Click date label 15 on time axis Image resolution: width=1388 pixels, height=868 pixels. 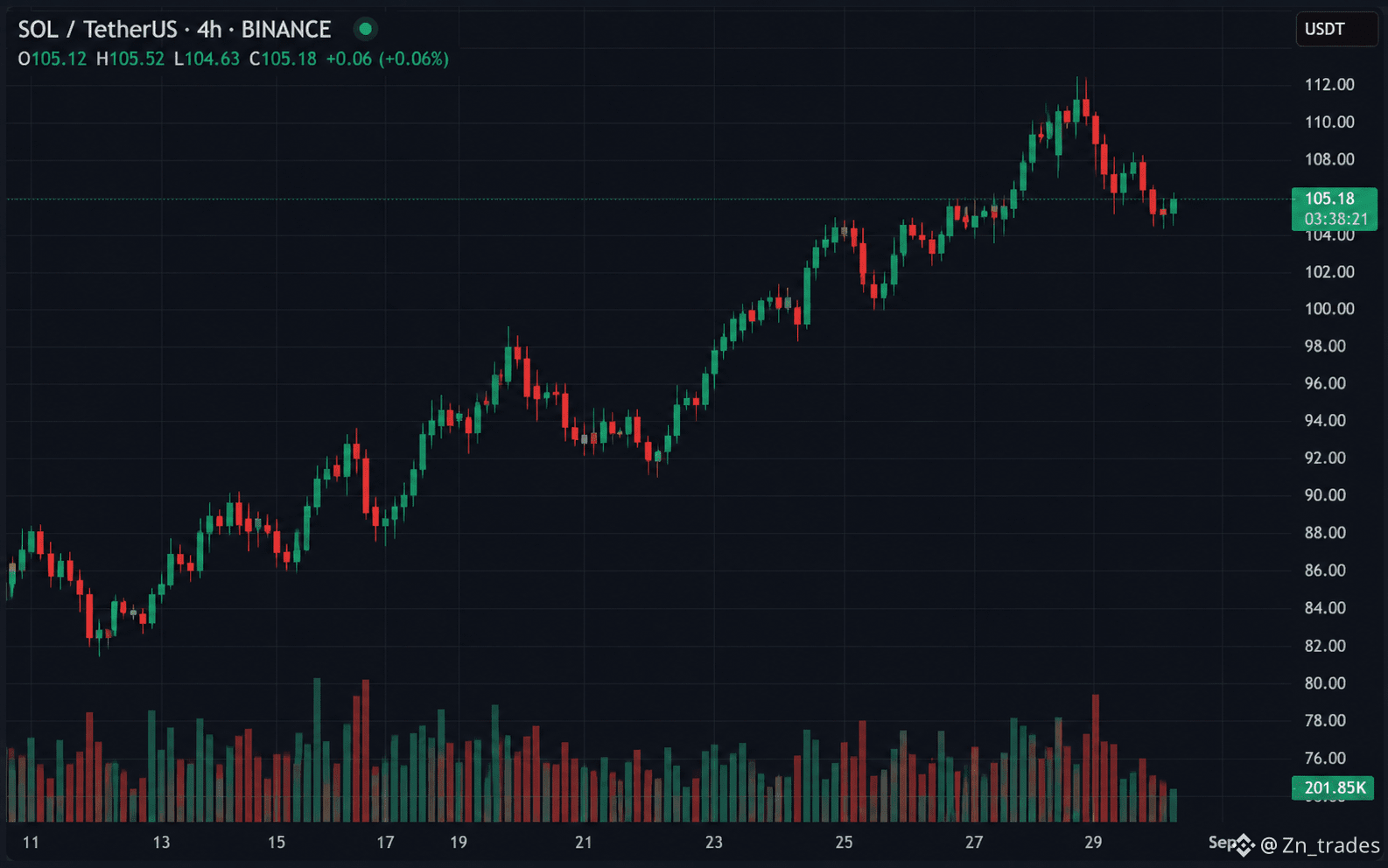tap(277, 843)
